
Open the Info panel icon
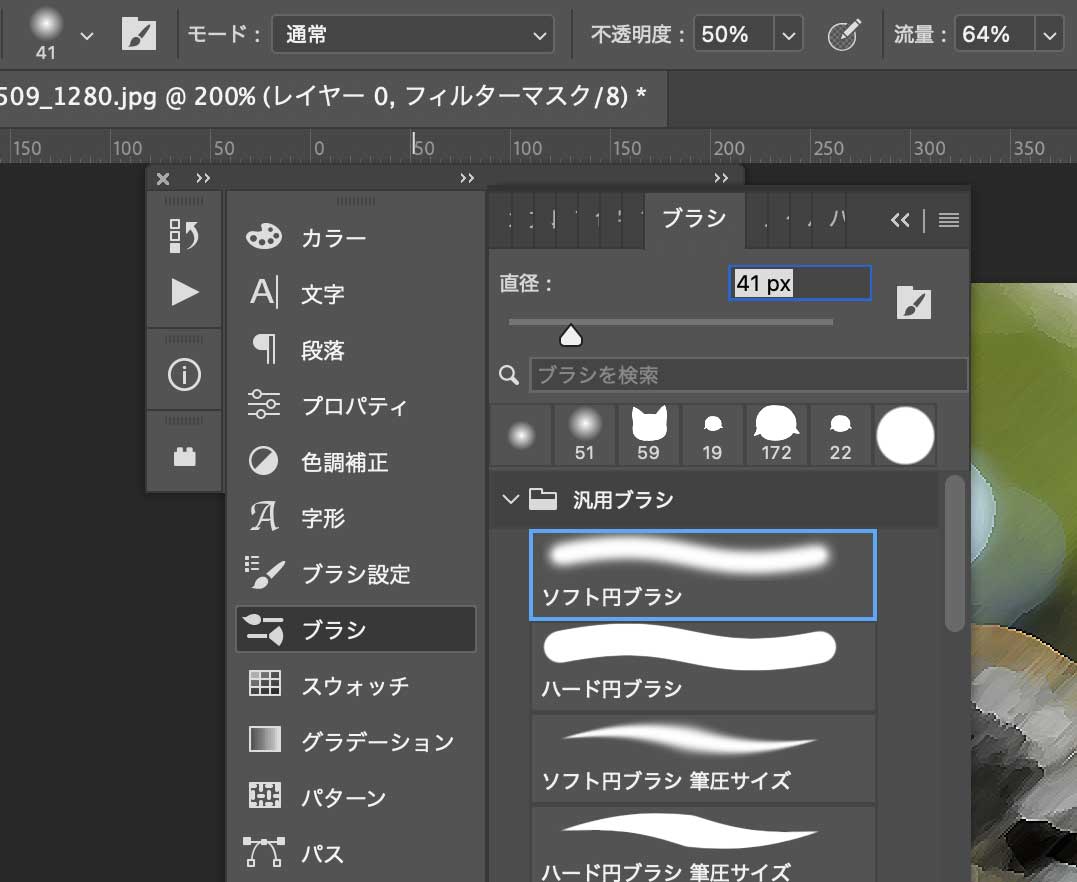(x=185, y=370)
